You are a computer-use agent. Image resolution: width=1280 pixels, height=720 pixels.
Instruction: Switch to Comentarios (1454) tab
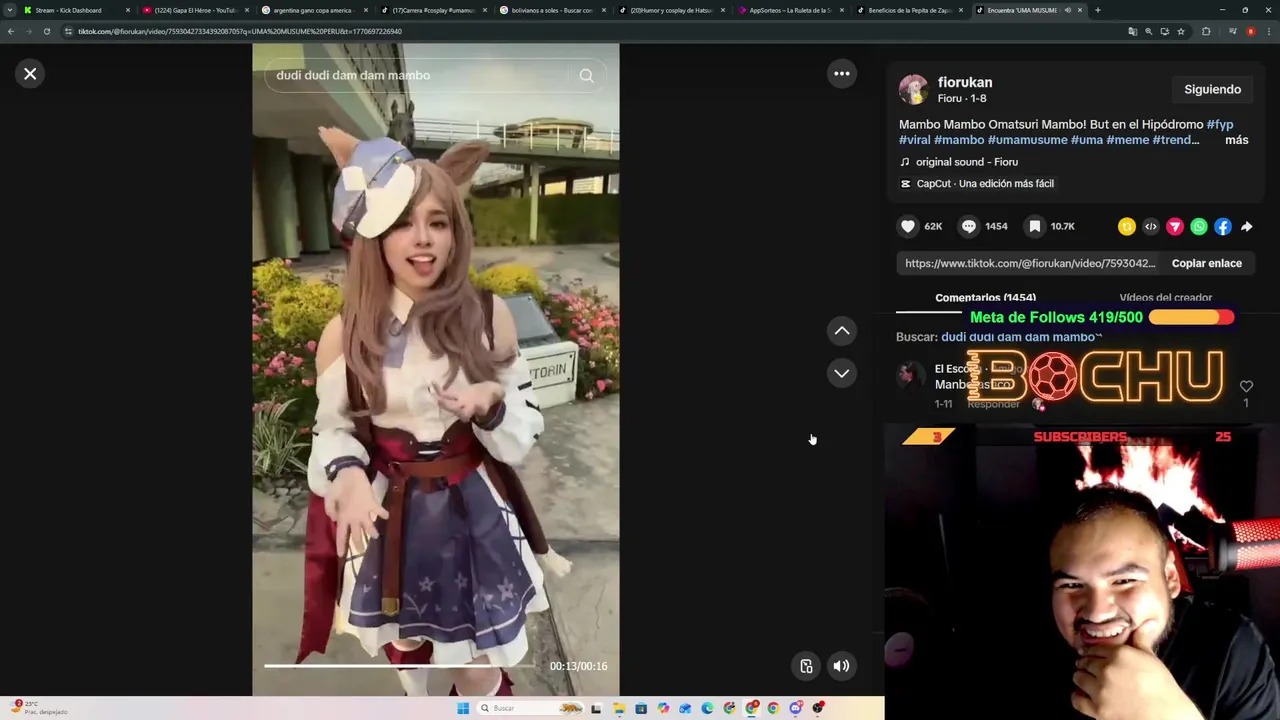985,298
